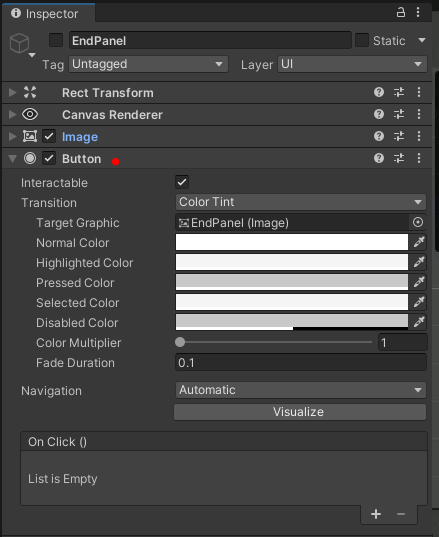Open Navigation dropdown showing Automatic
Image resolution: width=439 pixels, height=537 pixels.
click(301, 390)
